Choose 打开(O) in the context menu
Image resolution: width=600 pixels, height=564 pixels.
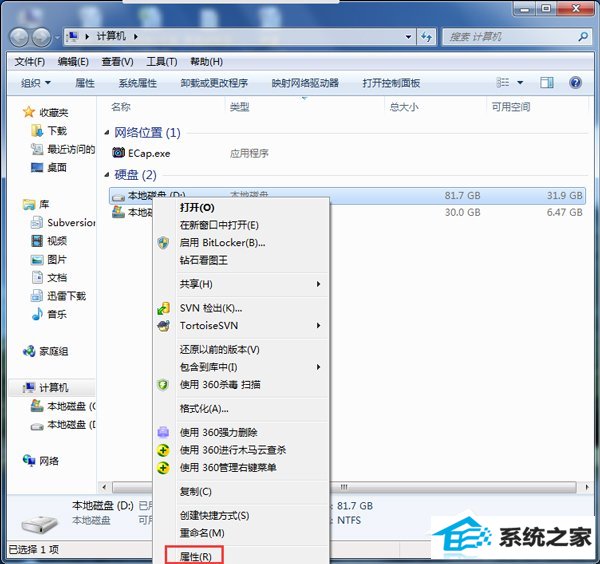[x=197, y=207]
